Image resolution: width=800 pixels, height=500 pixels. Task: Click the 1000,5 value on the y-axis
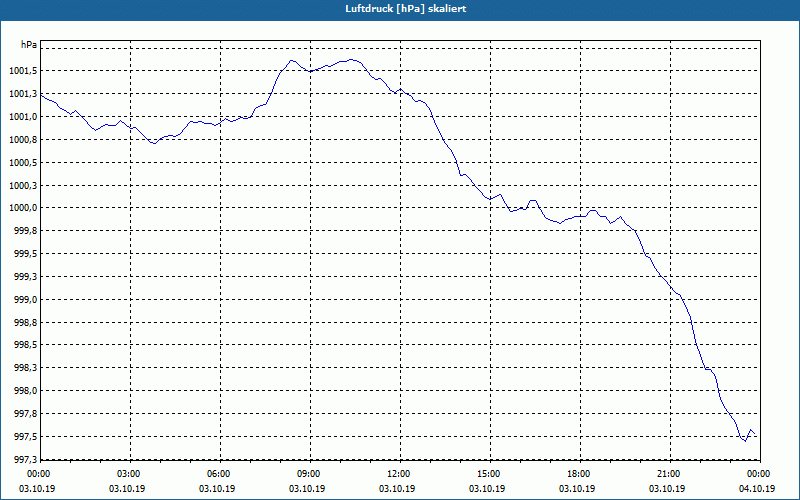click(x=23, y=163)
